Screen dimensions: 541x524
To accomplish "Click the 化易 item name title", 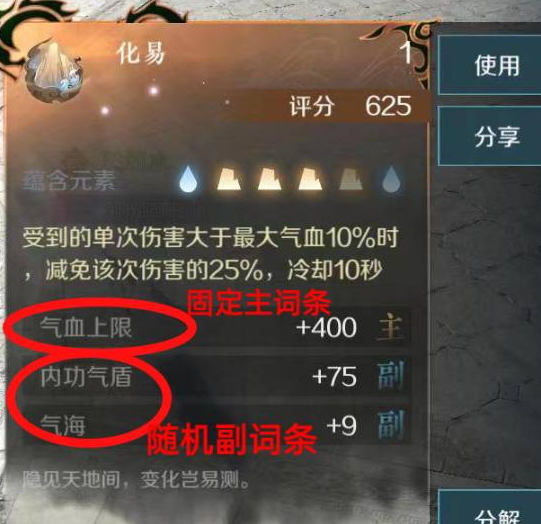I will point(140,54).
